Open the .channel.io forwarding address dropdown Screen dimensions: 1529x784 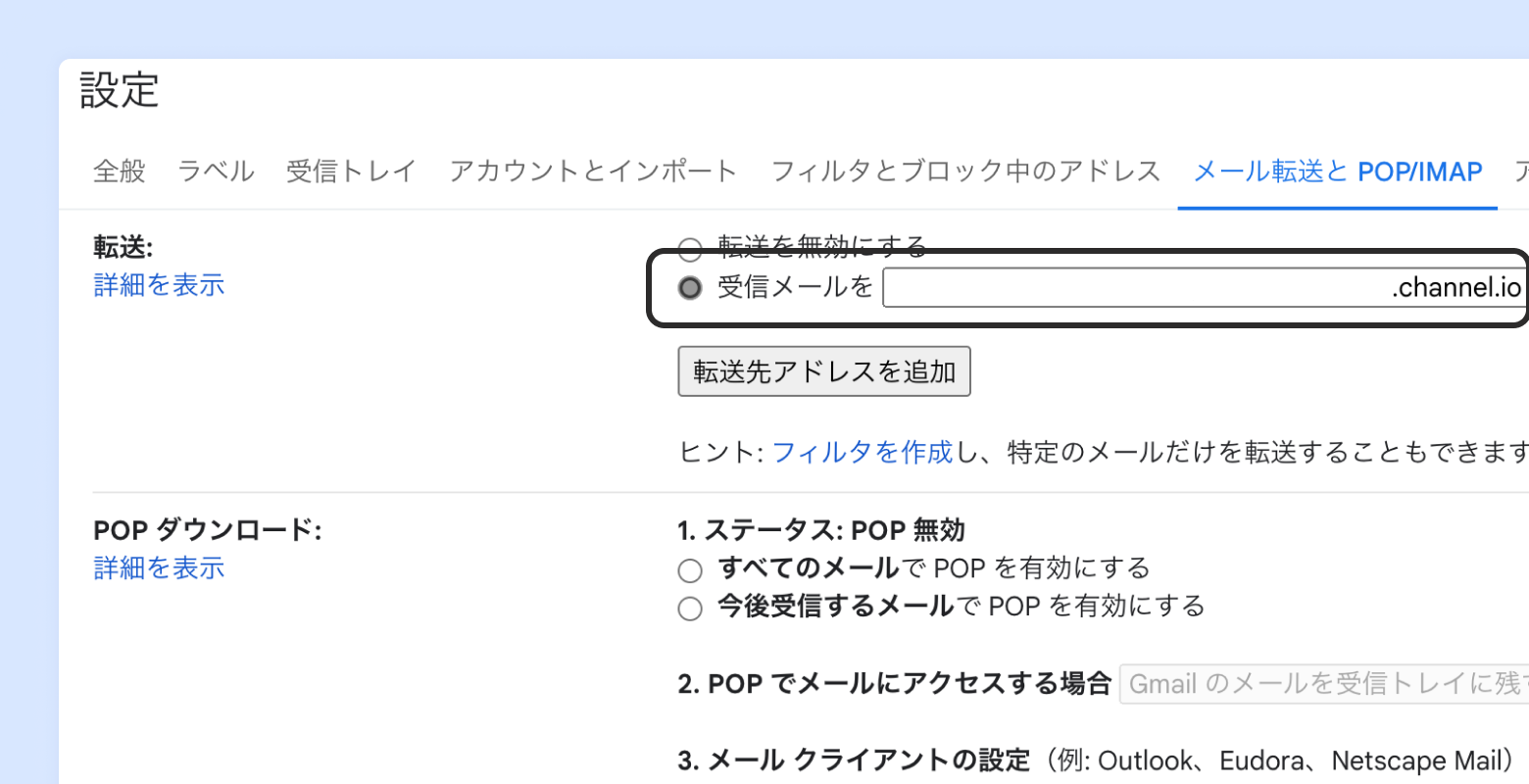1204,288
